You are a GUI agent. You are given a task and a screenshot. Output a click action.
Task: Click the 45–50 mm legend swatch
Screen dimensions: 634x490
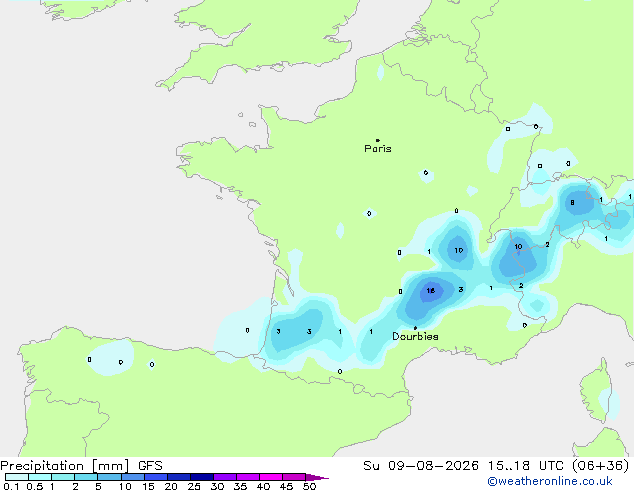point(294,477)
